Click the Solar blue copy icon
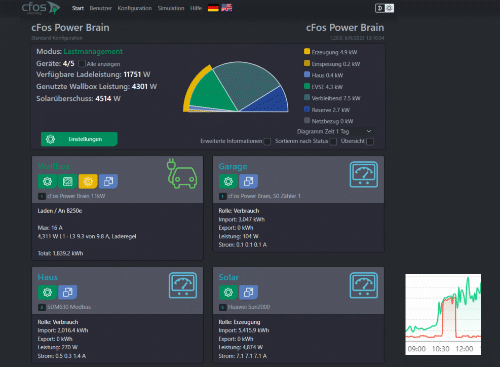 (x=249, y=292)
